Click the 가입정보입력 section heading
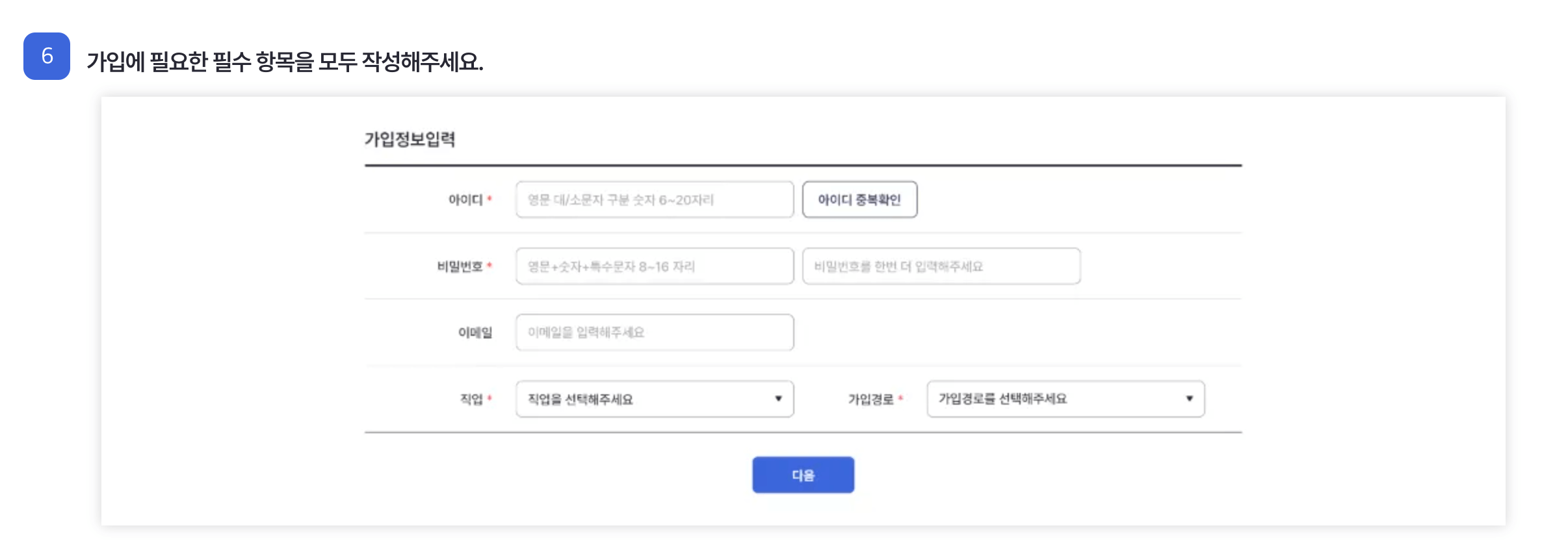1568x556 pixels. pos(410,137)
